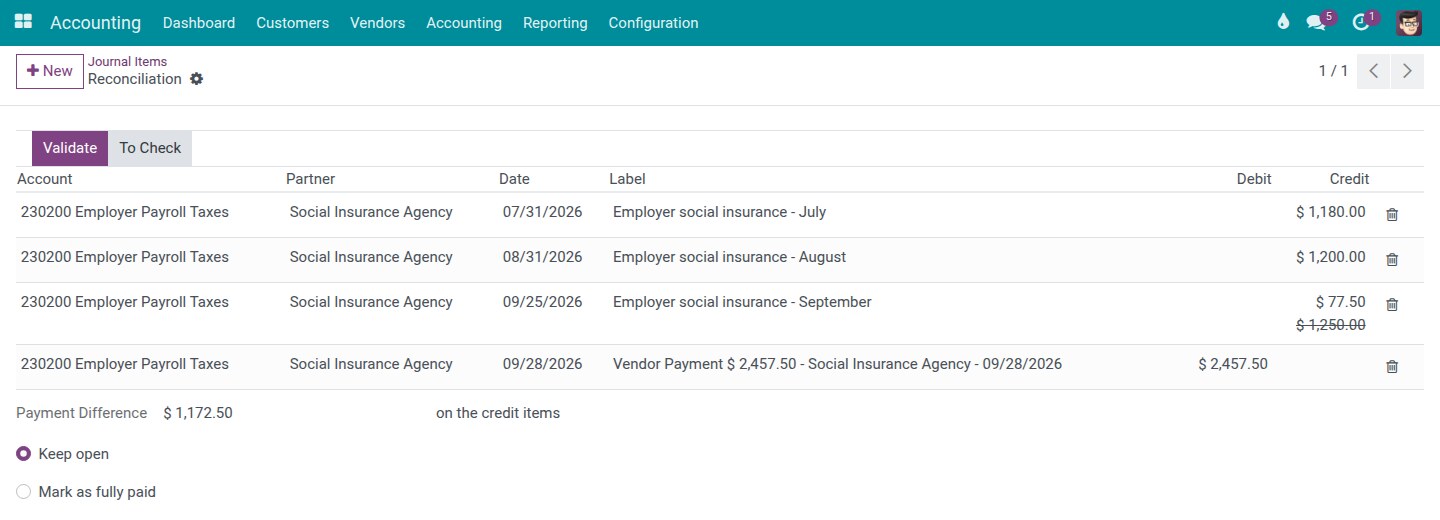
Task: Expand the Reporting menu
Action: coord(555,22)
